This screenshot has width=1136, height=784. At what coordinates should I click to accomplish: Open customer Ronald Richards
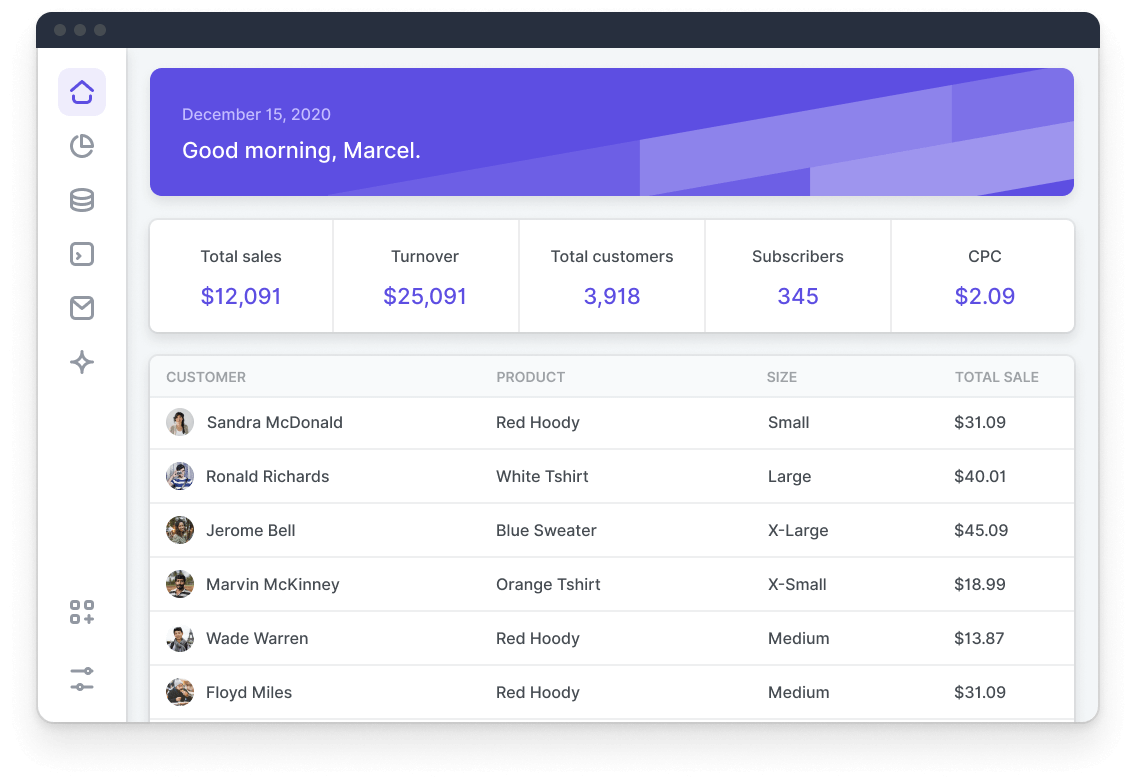267,477
